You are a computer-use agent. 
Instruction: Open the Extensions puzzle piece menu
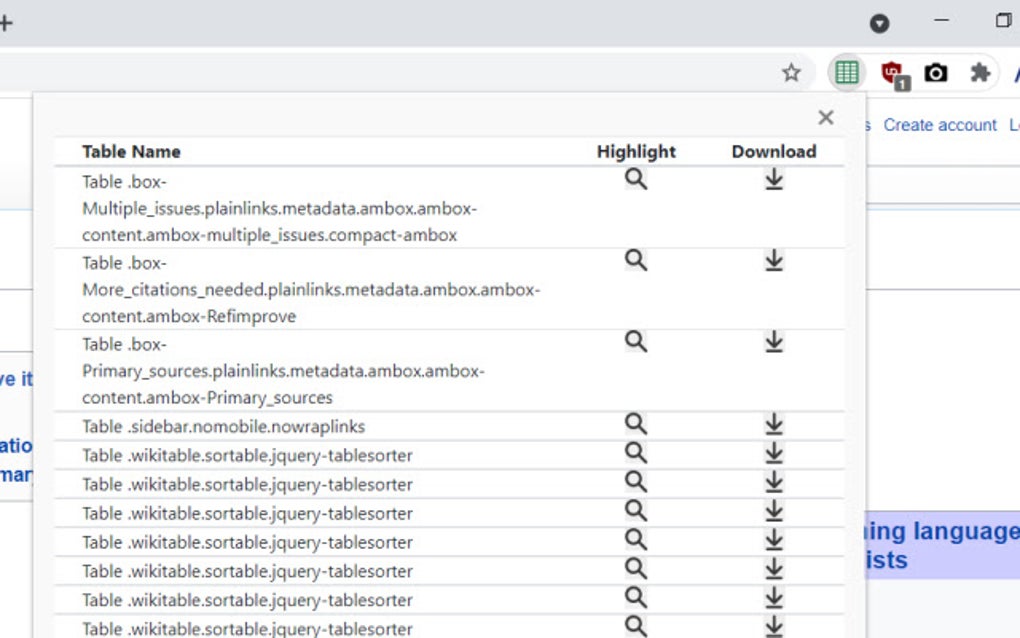pyautogui.click(x=980, y=71)
